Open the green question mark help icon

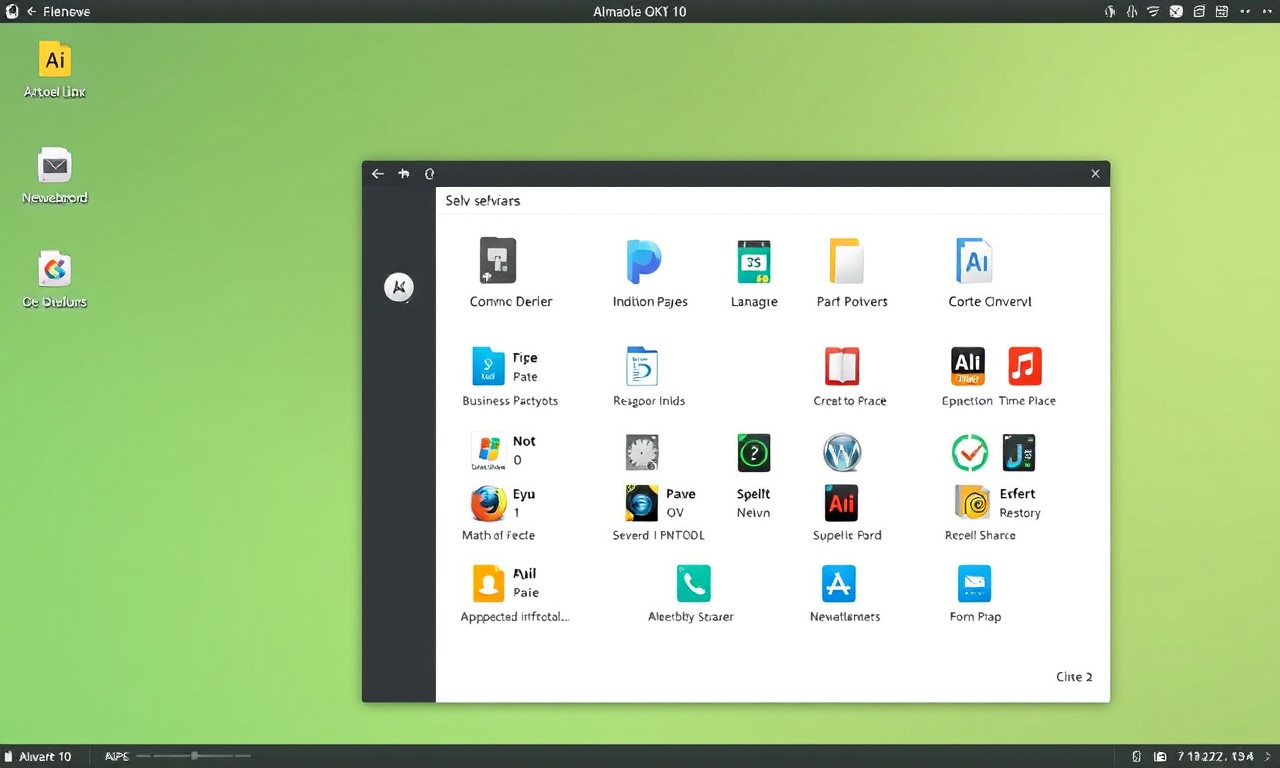(753, 453)
